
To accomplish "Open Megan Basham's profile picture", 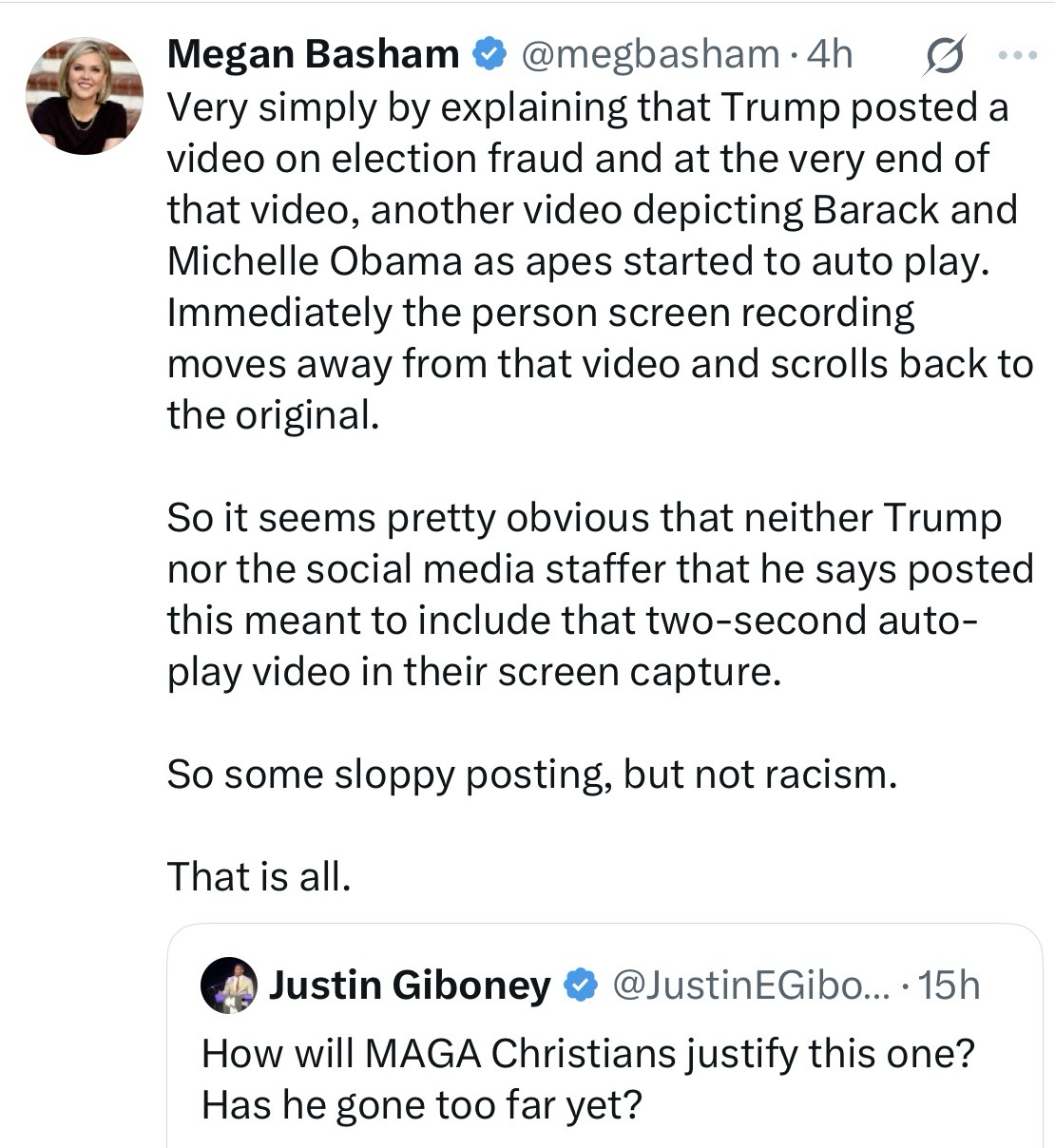I will (x=85, y=97).
